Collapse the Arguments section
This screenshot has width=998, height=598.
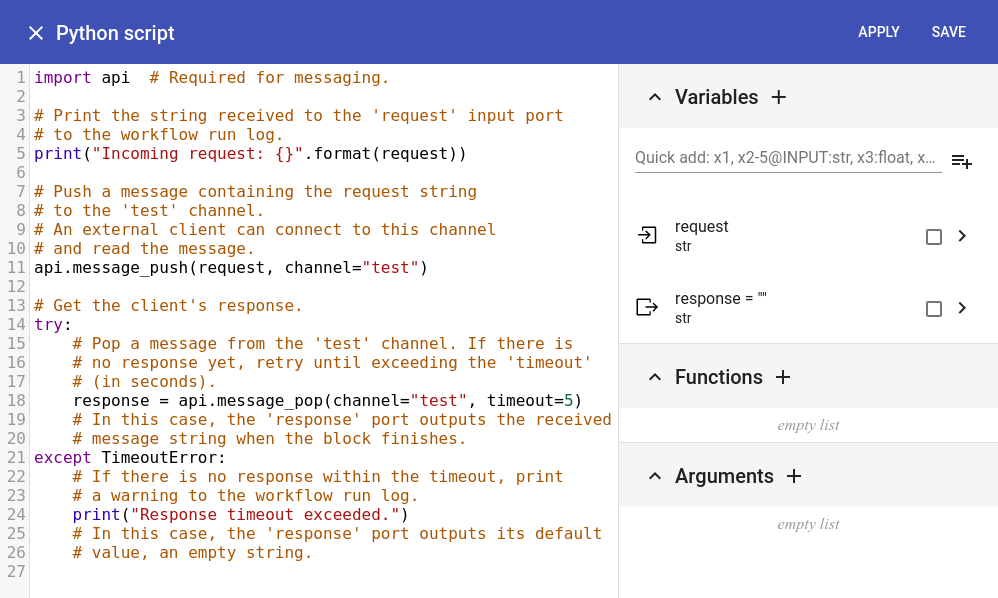click(655, 476)
